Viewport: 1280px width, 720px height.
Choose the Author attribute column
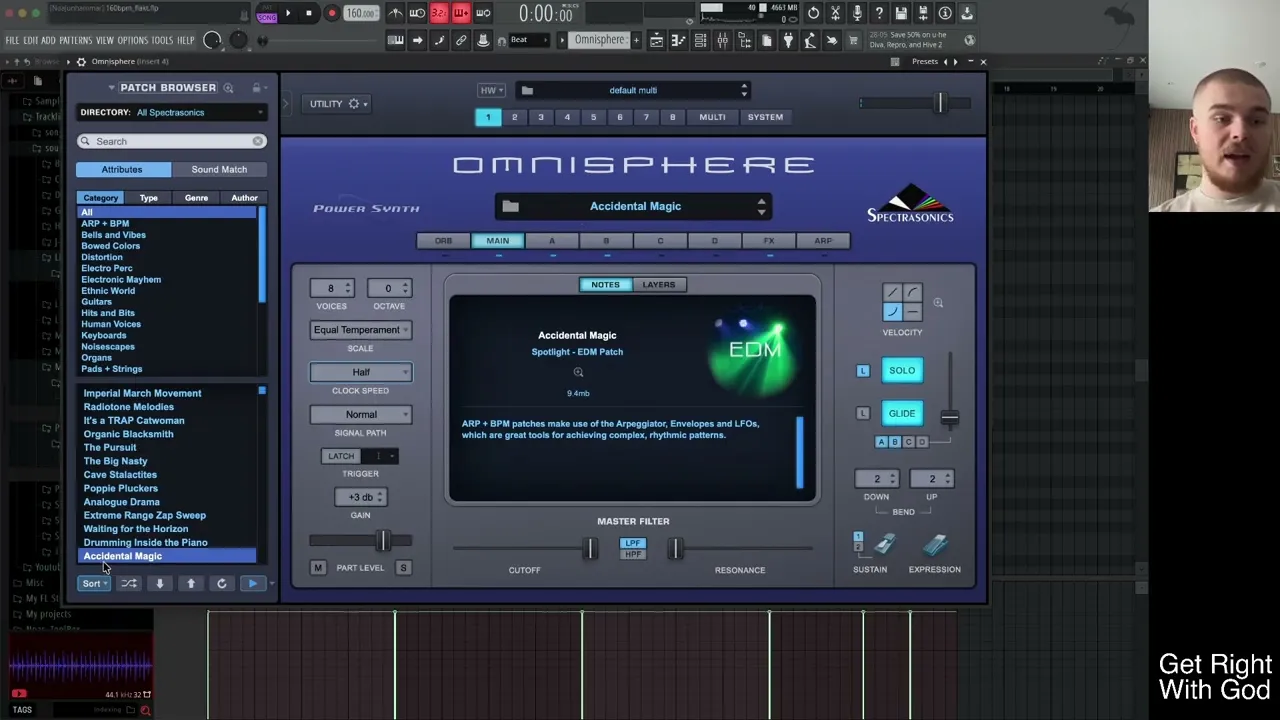coord(244,198)
